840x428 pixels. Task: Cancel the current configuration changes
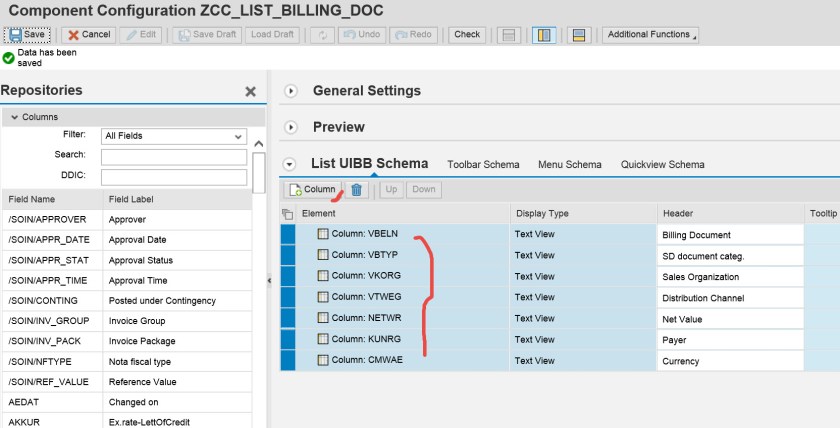(x=88, y=34)
